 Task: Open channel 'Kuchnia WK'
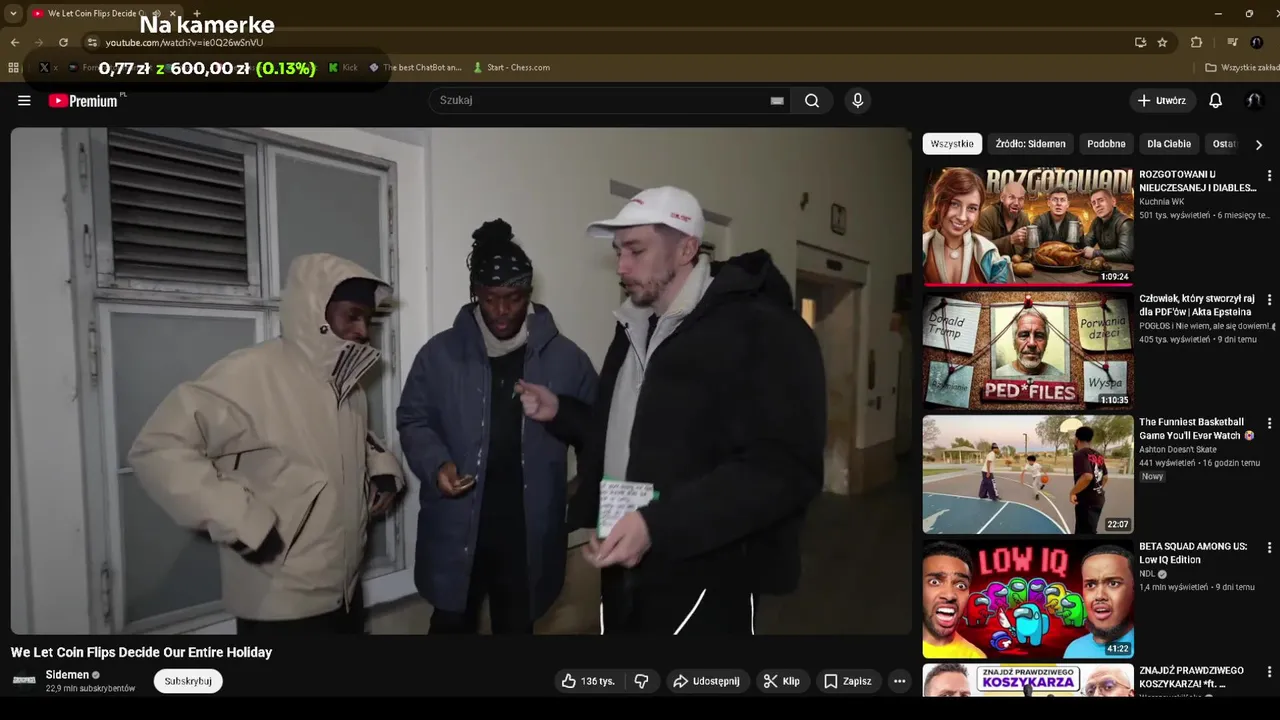pos(1161,202)
